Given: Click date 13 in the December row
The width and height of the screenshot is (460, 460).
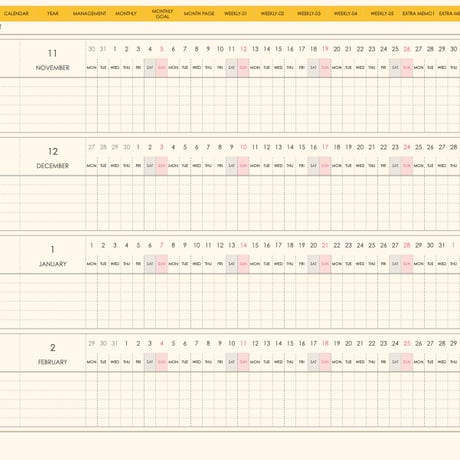Looking at the screenshot, I should [x=278, y=147].
